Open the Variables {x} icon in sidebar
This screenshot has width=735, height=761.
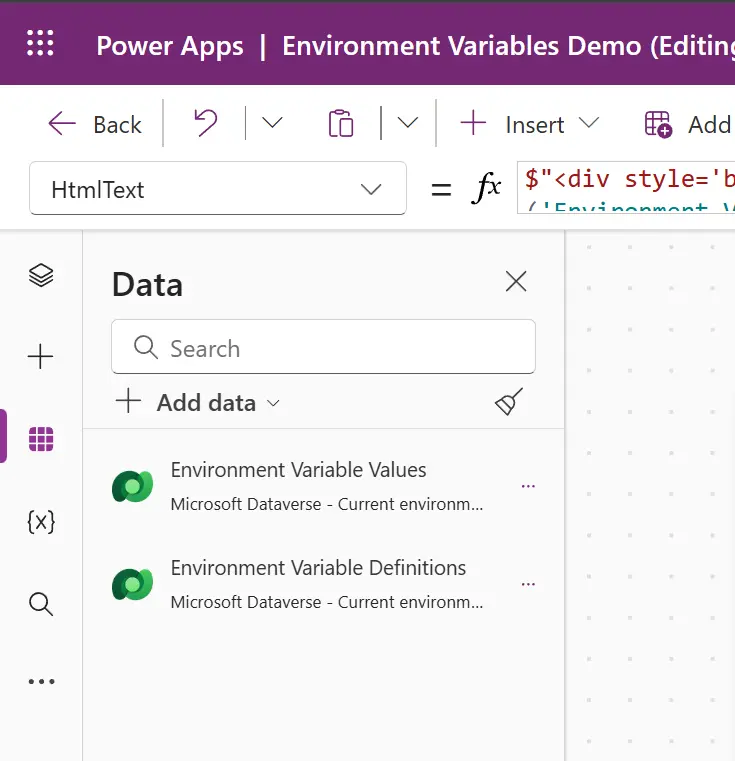click(41, 521)
